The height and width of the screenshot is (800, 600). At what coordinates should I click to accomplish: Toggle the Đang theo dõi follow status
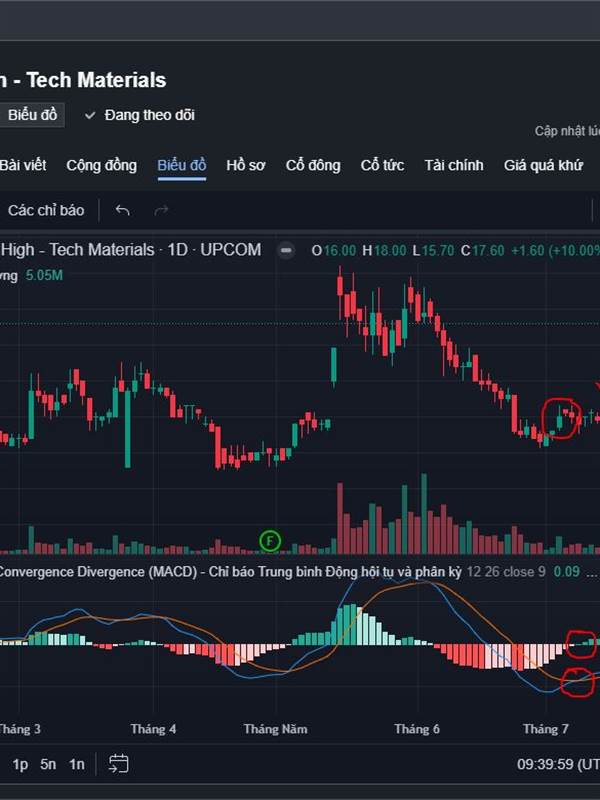click(140, 115)
